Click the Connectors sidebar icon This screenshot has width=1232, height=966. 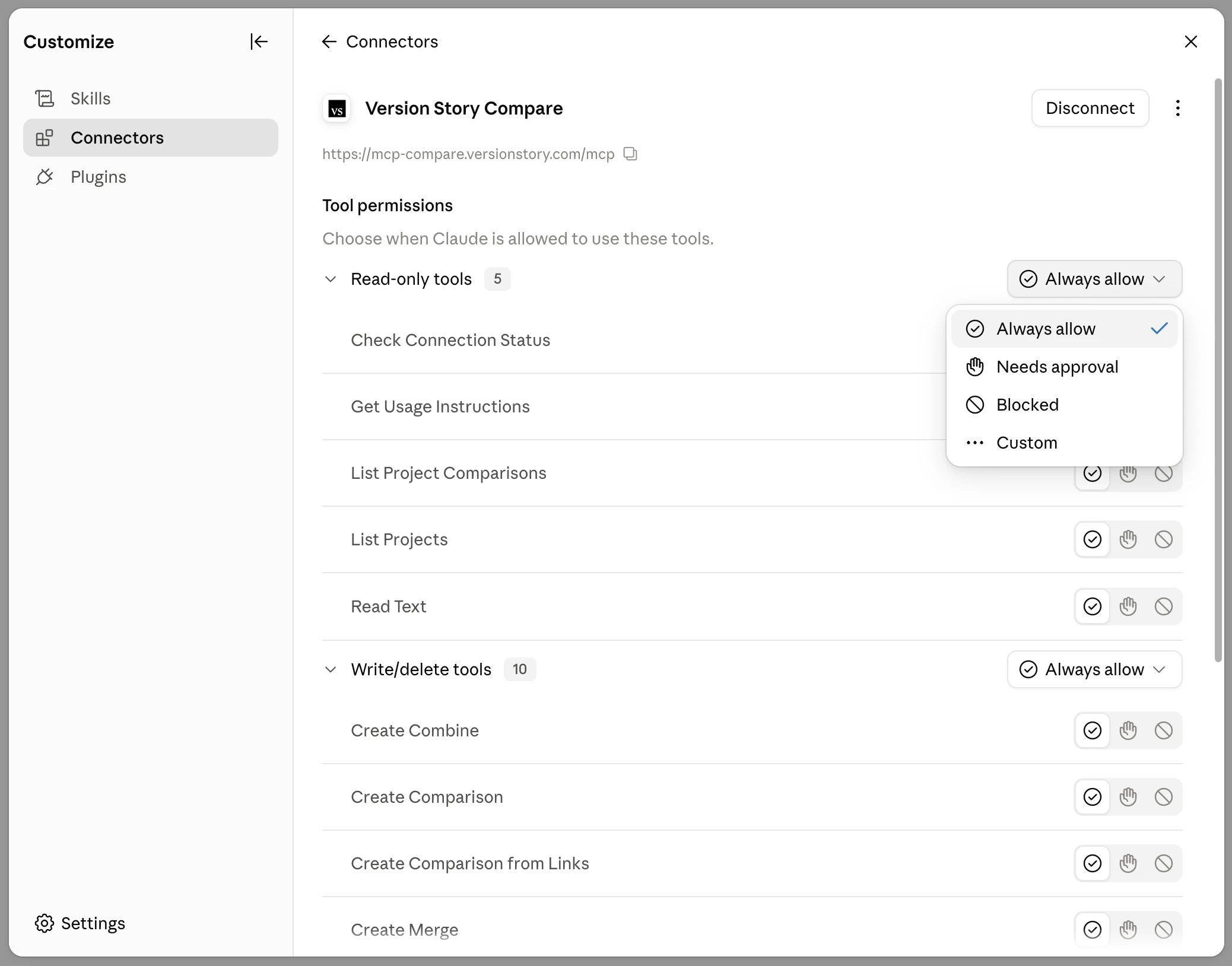45,138
